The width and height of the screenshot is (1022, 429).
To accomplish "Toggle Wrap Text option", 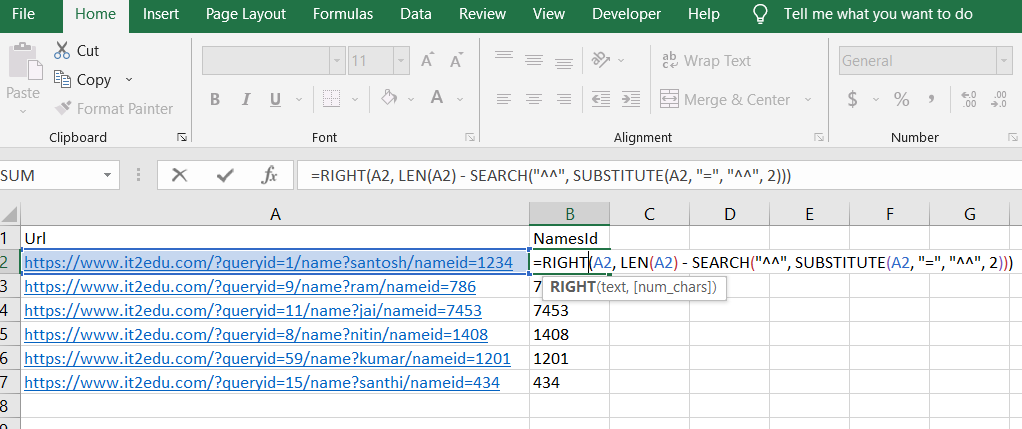I will 706,61.
